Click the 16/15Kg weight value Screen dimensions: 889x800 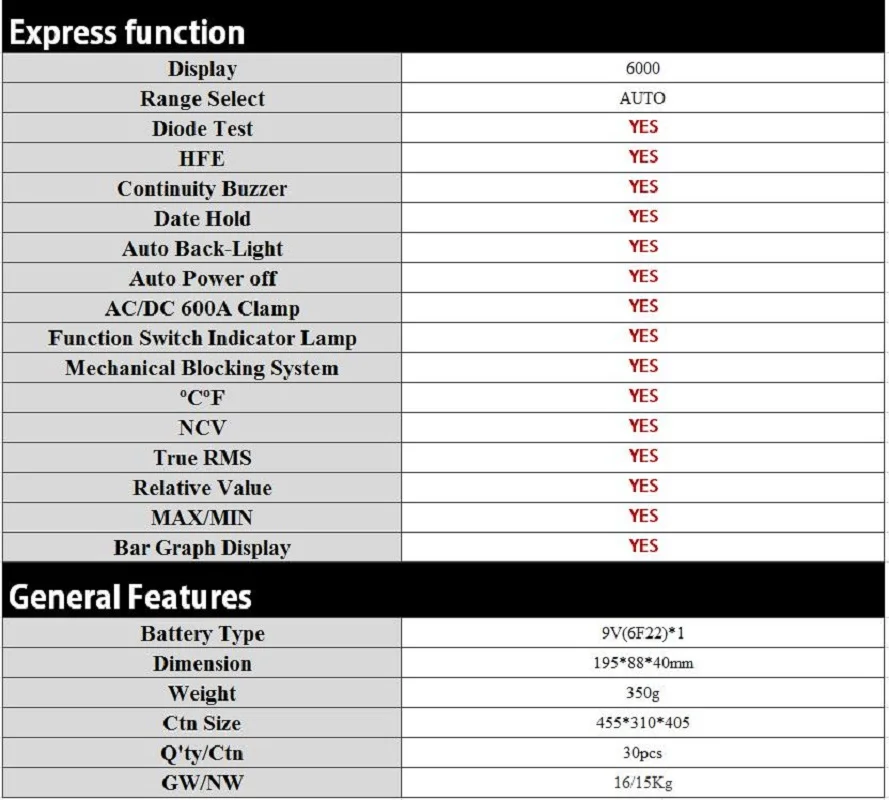pos(642,783)
